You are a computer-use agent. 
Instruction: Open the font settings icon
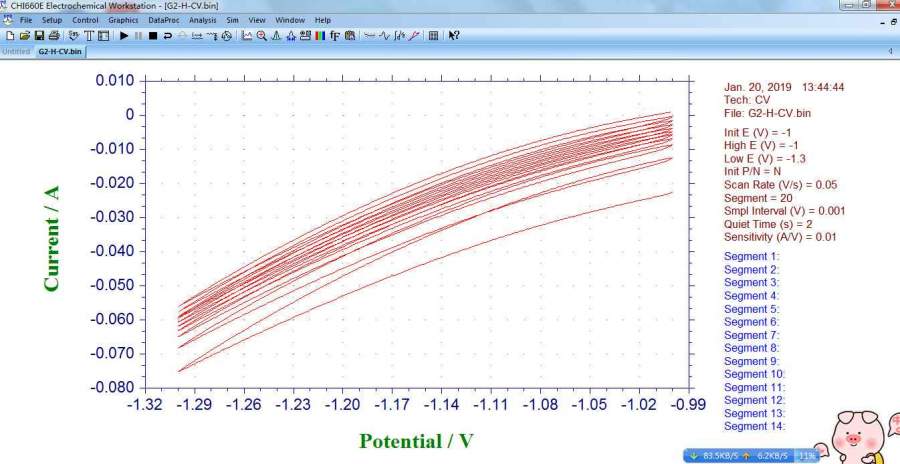click(334, 36)
